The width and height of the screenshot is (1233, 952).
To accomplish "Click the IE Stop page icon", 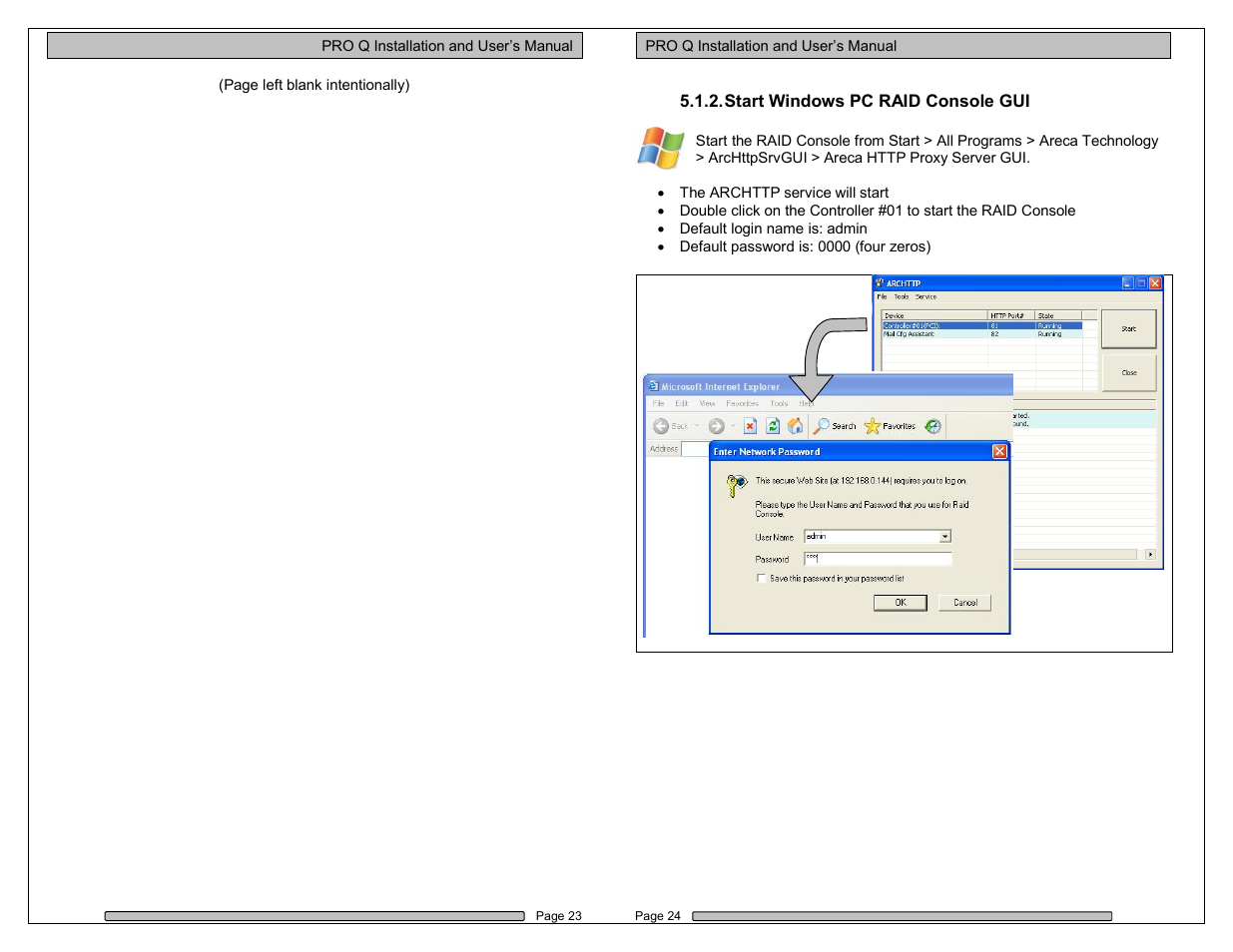I will click(751, 426).
